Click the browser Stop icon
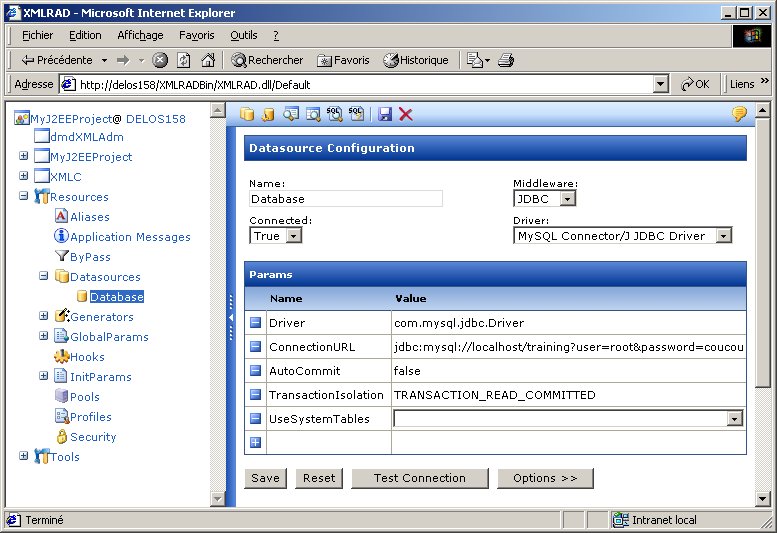Screen dimensions: 777x533 point(160,60)
